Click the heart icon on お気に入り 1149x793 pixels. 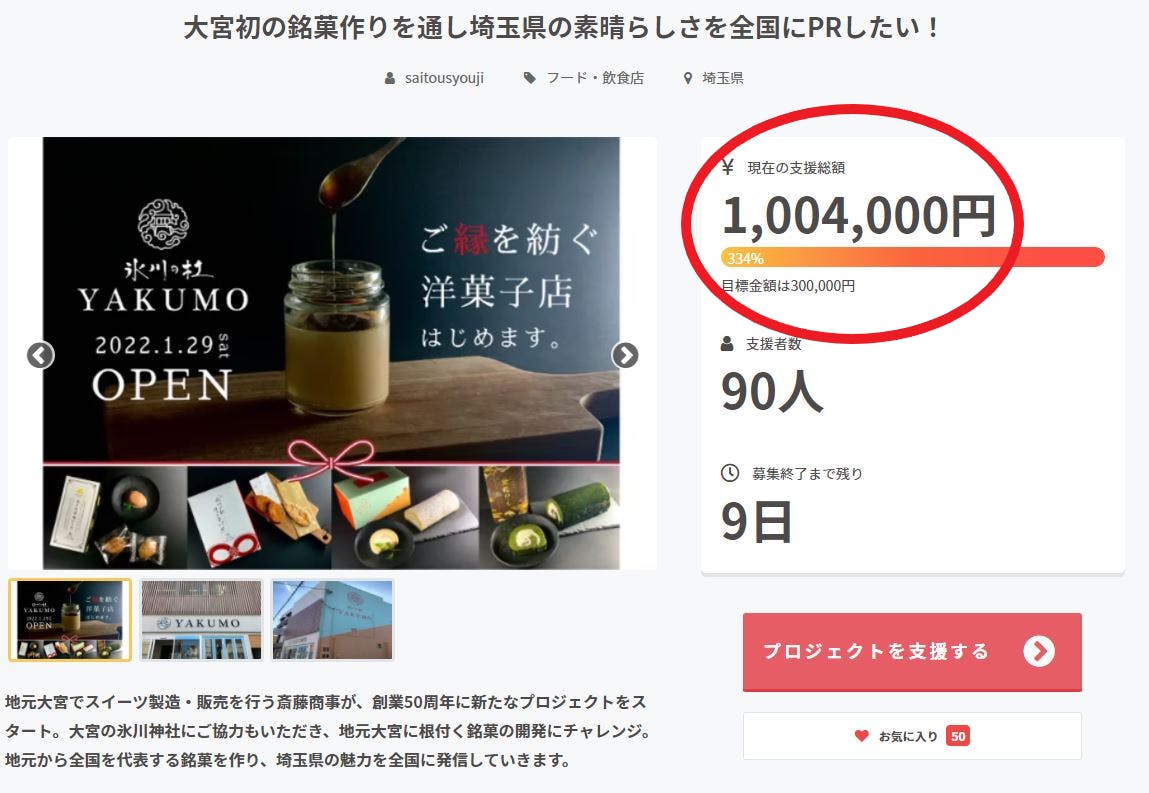click(x=862, y=736)
